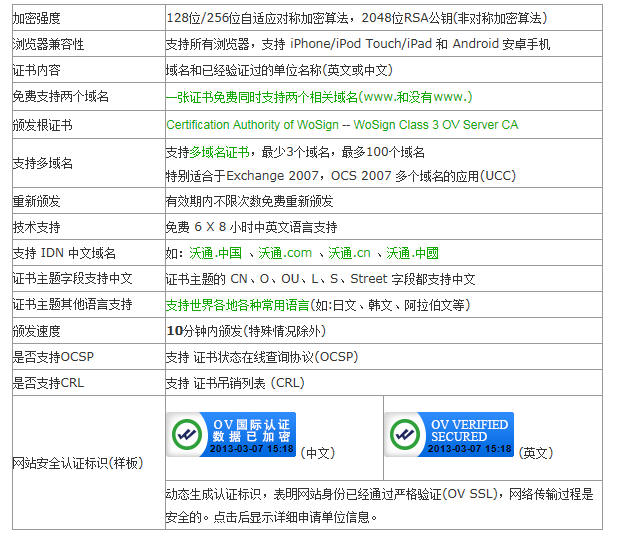Select the row label 支持多域名

42,163
